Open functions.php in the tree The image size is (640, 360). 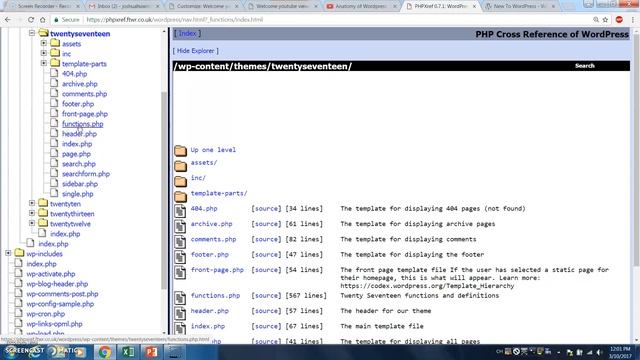click(x=82, y=124)
